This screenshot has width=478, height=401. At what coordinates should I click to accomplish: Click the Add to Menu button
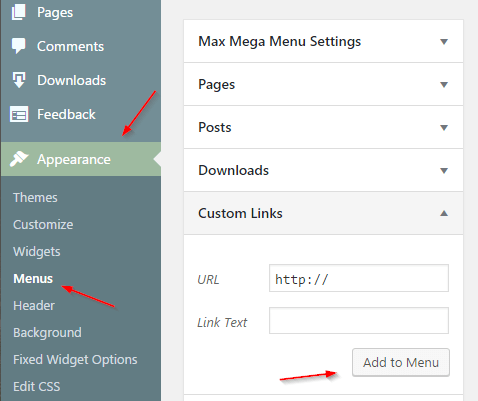click(401, 362)
